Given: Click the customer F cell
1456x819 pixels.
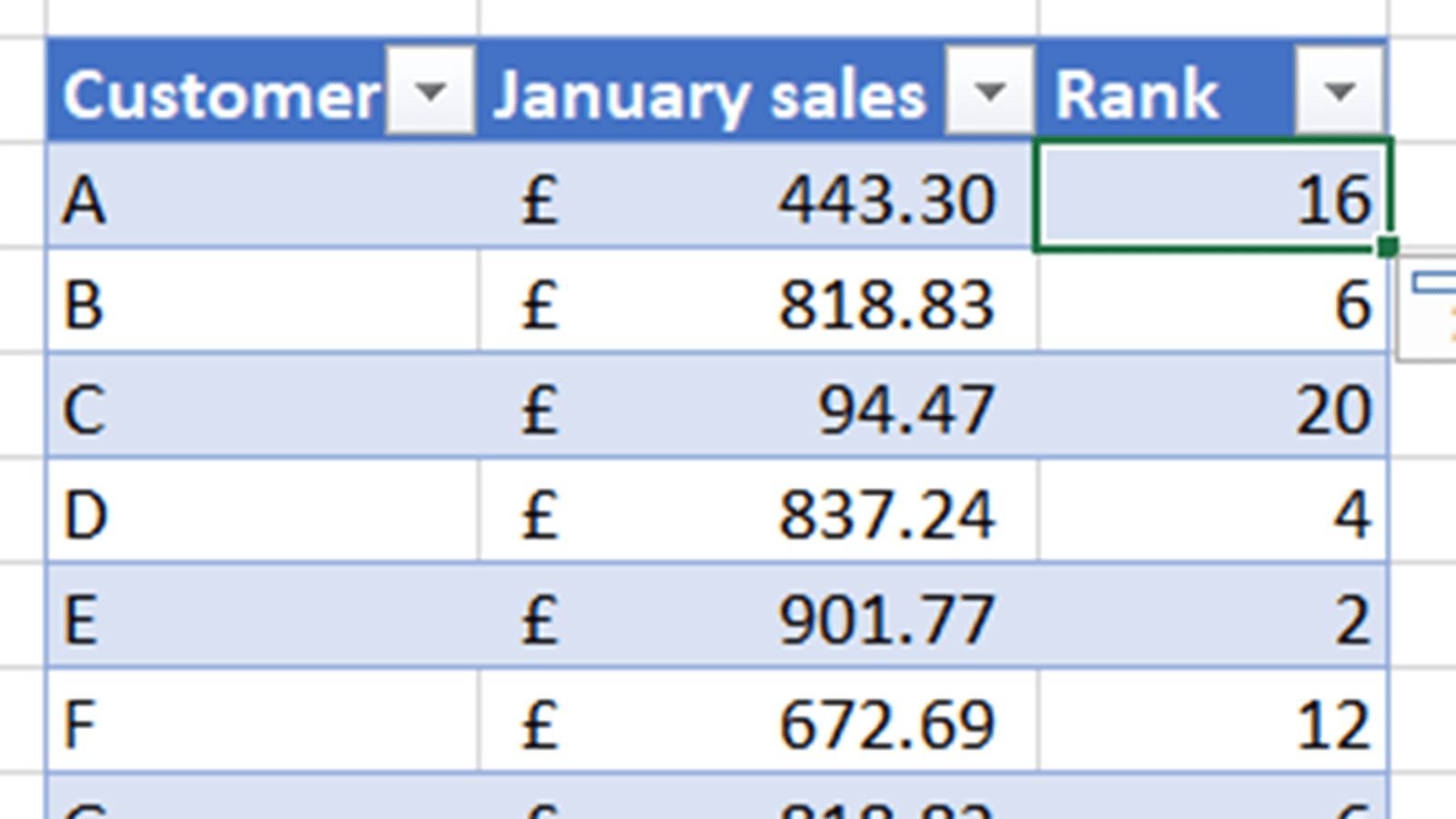Looking at the screenshot, I should coord(262,724).
